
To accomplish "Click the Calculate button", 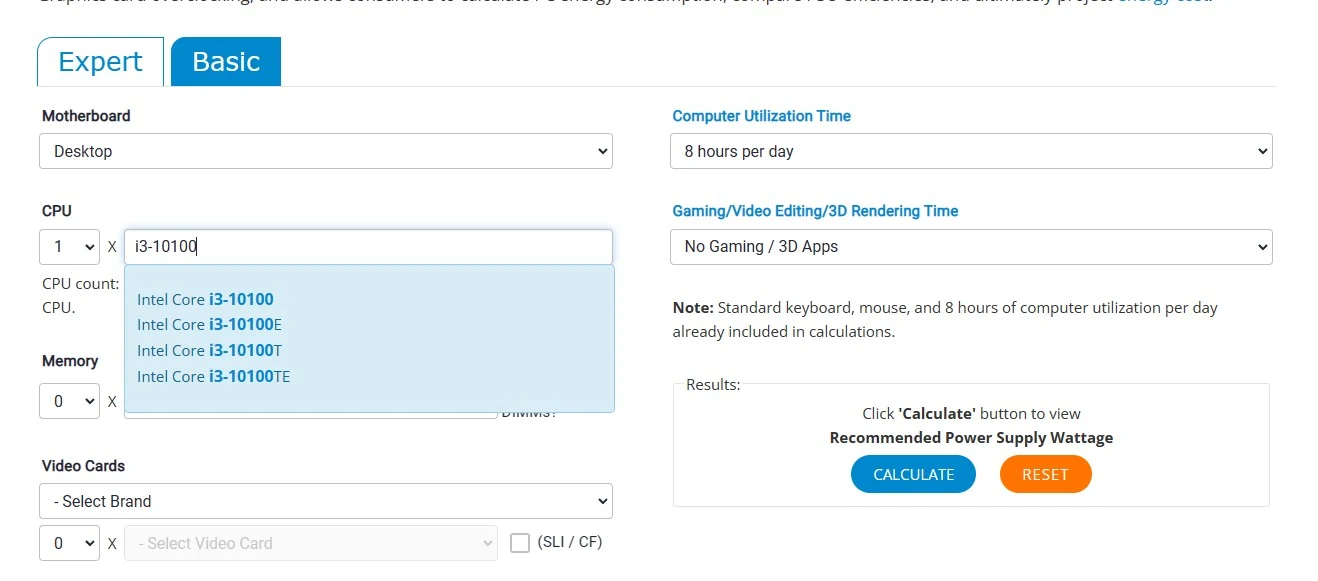I will 913,474.
